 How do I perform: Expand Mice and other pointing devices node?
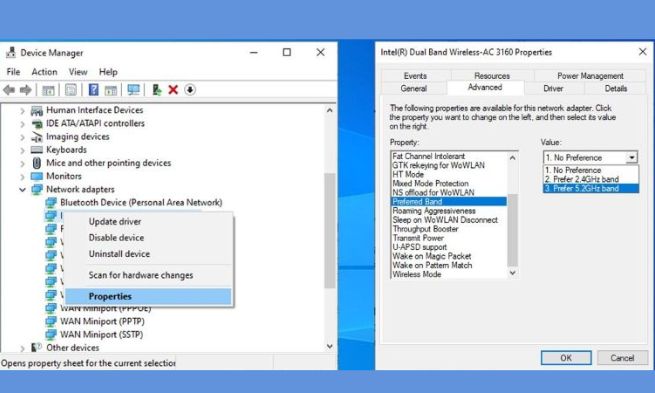[22, 163]
